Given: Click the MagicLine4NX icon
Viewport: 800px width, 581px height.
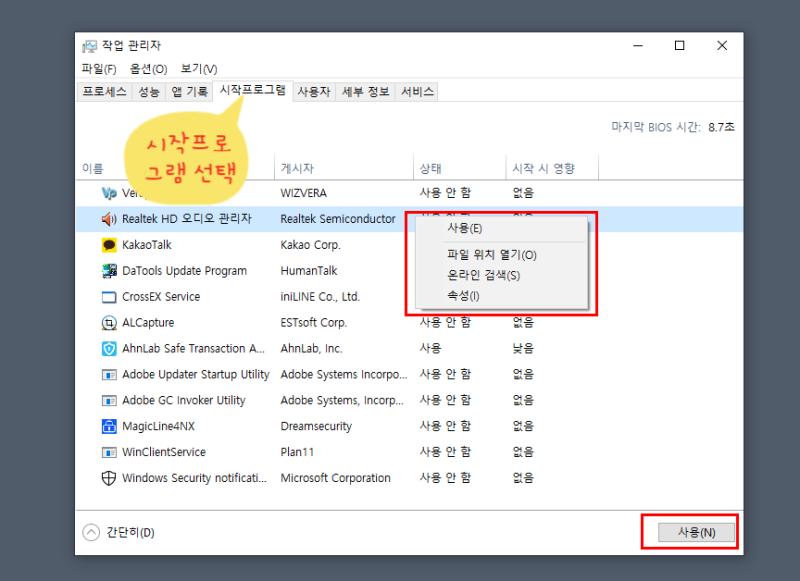Looking at the screenshot, I should pyautogui.click(x=109, y=426).
